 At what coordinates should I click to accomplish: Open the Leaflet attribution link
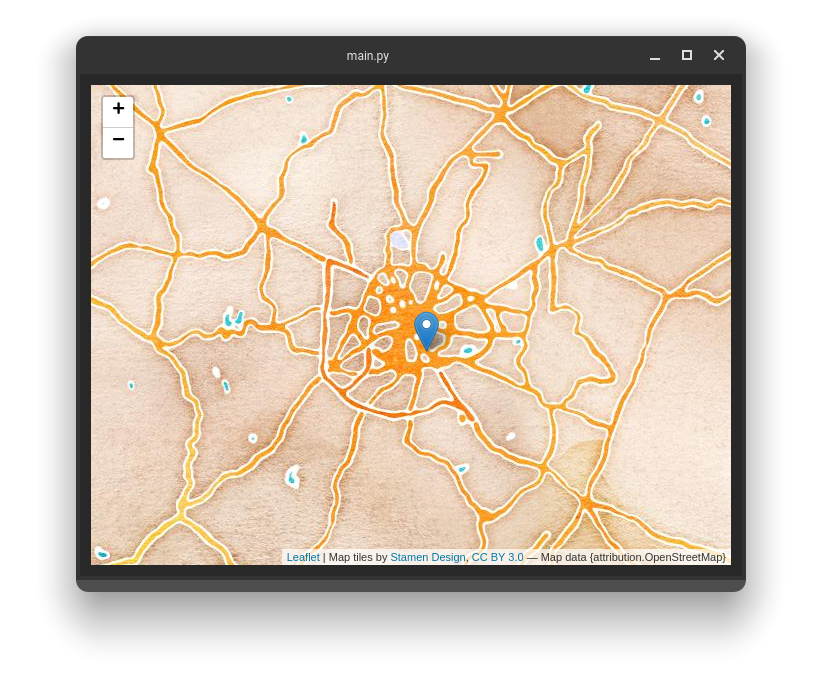point(303,557)
